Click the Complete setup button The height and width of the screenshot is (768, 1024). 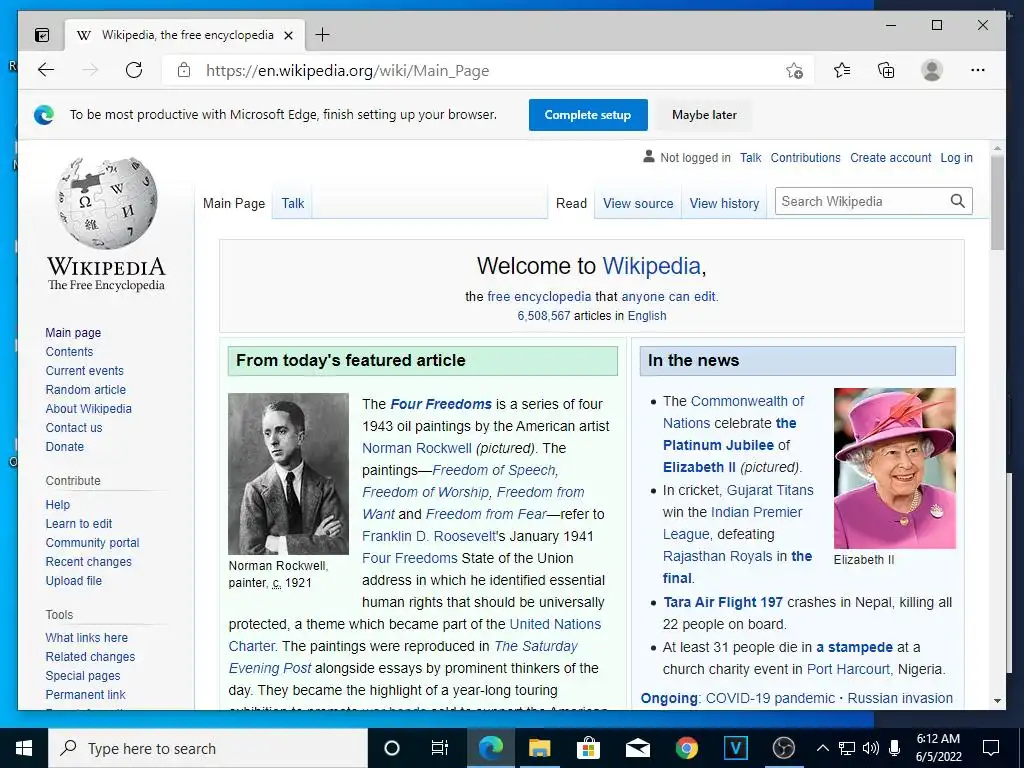pyautogui.click(x=588, y=115)
